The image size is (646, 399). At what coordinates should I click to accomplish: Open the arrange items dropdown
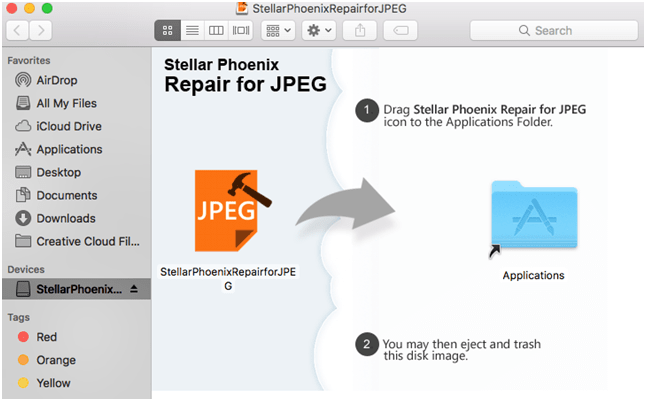278,31
